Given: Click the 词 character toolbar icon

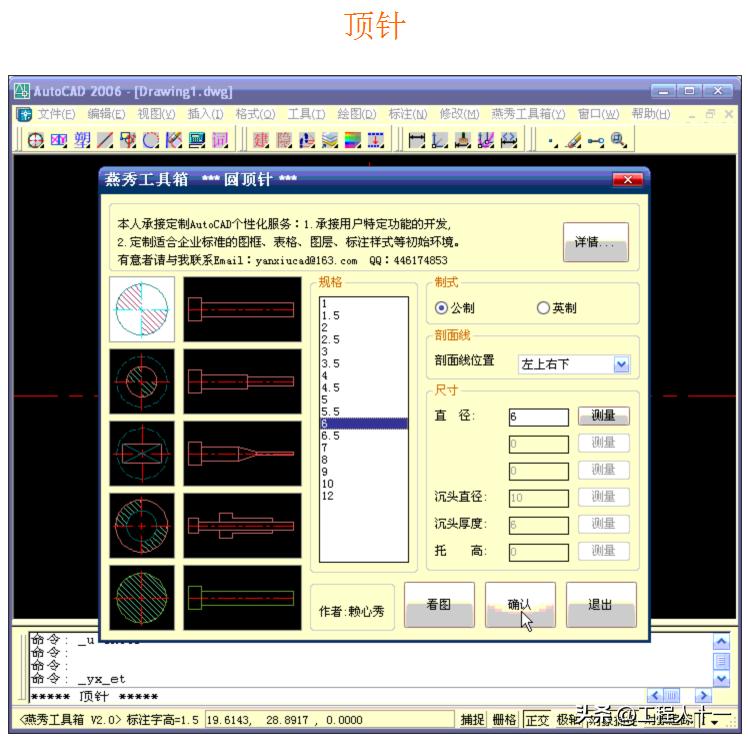Looking at the screenshot, I should tap(220, 140).
